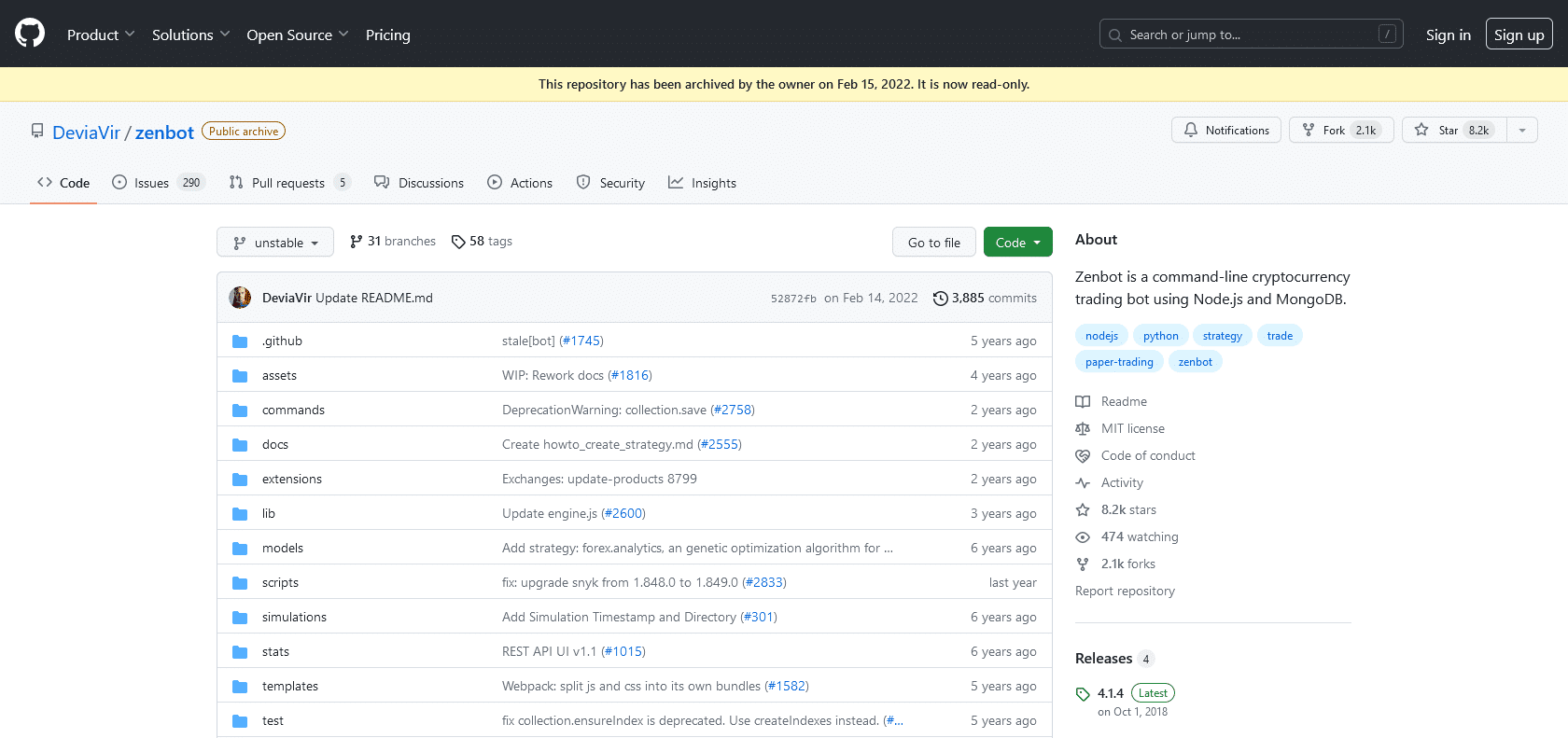Click the branch icon beside 31 branches
The width and height of the screenshot is (1568, 738).
point(356,242)
